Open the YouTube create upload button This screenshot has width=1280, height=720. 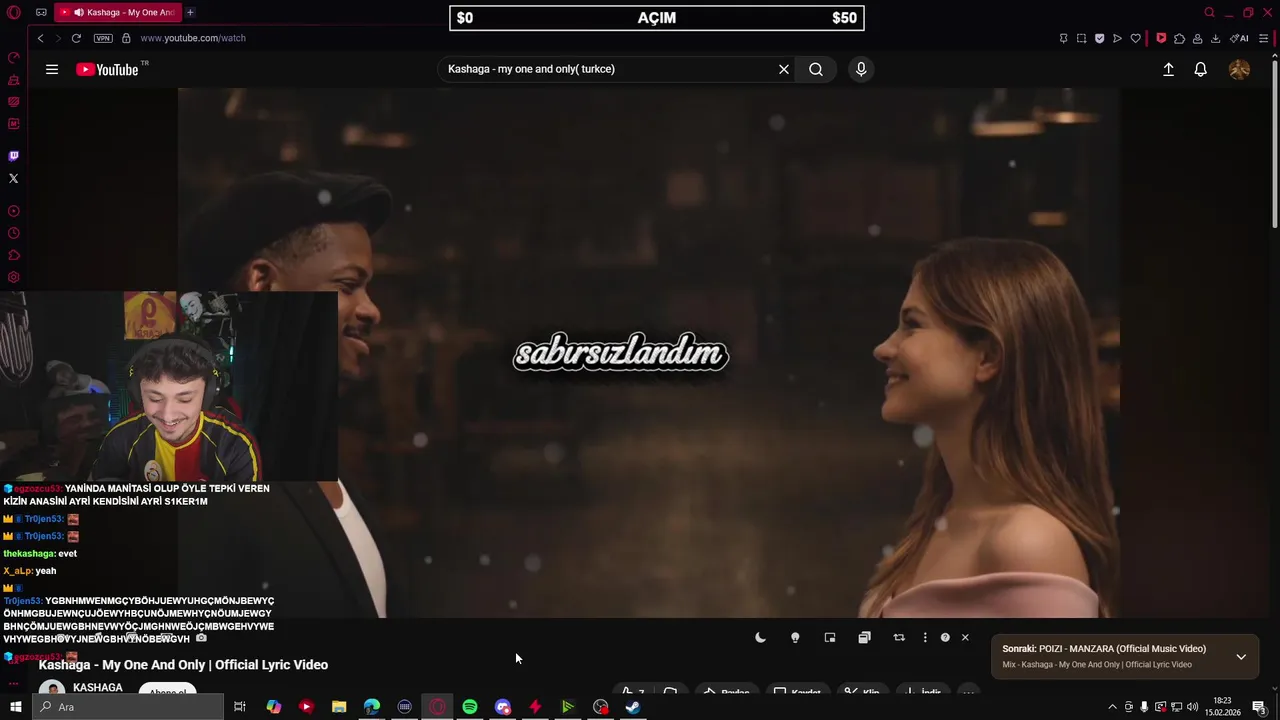1168,69
